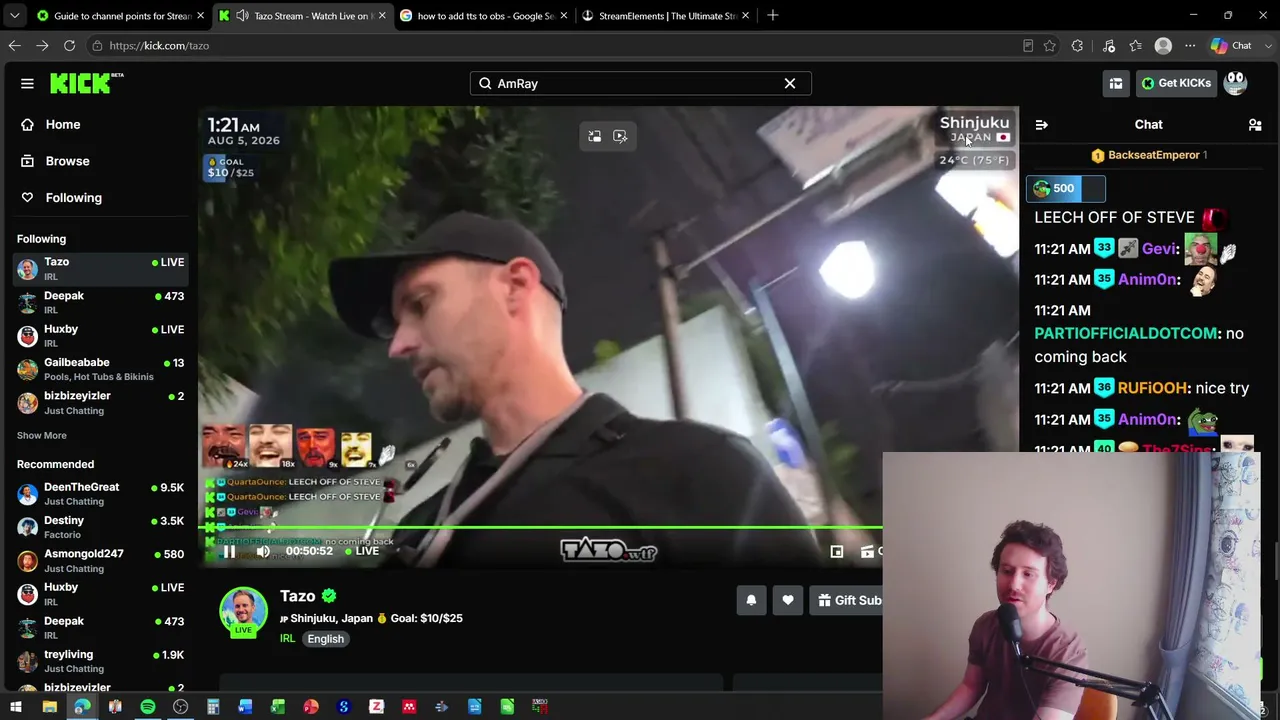Open Gailbeababe's channel in the Following list
The image size is (1280, 720).
tap(100, 369)
